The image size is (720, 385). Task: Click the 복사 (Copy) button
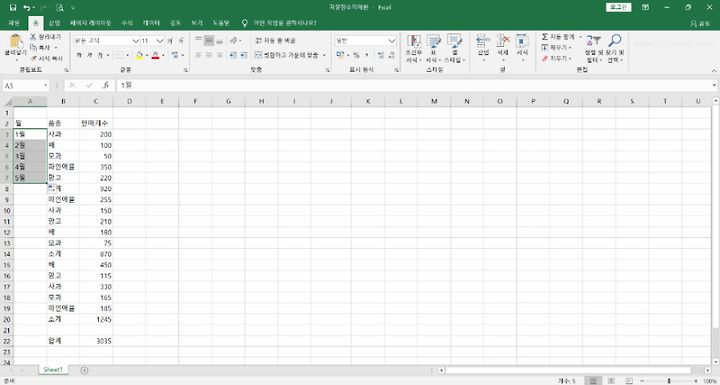[x=44, y=47]
